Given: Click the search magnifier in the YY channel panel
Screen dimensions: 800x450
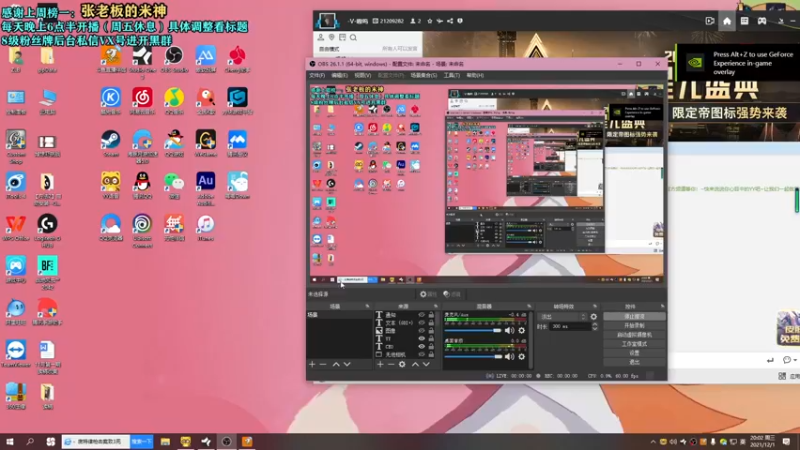Looking at the screenshot, I should click(353, 37).
